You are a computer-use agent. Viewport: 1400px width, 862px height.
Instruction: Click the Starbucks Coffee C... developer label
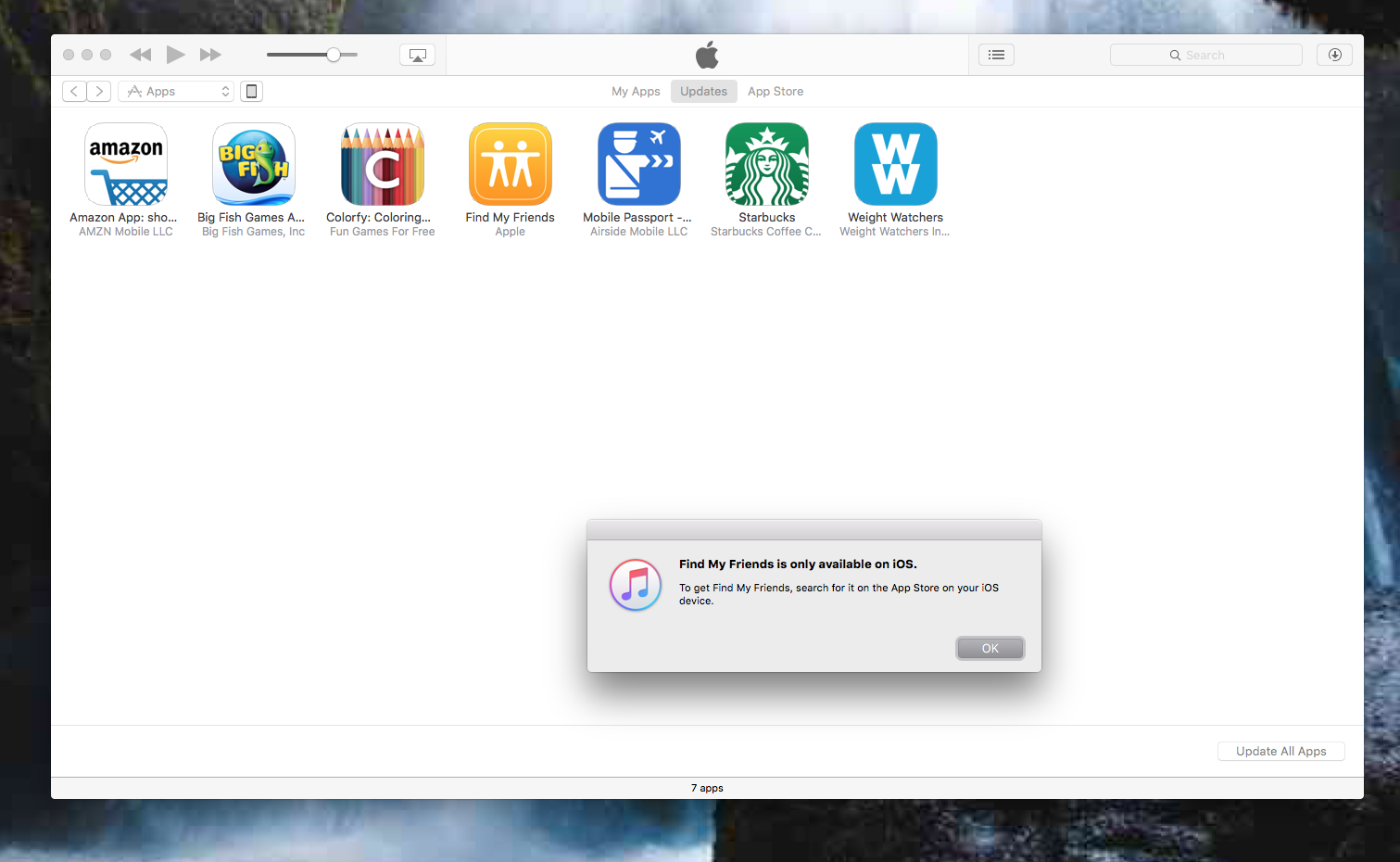[766, 232]
